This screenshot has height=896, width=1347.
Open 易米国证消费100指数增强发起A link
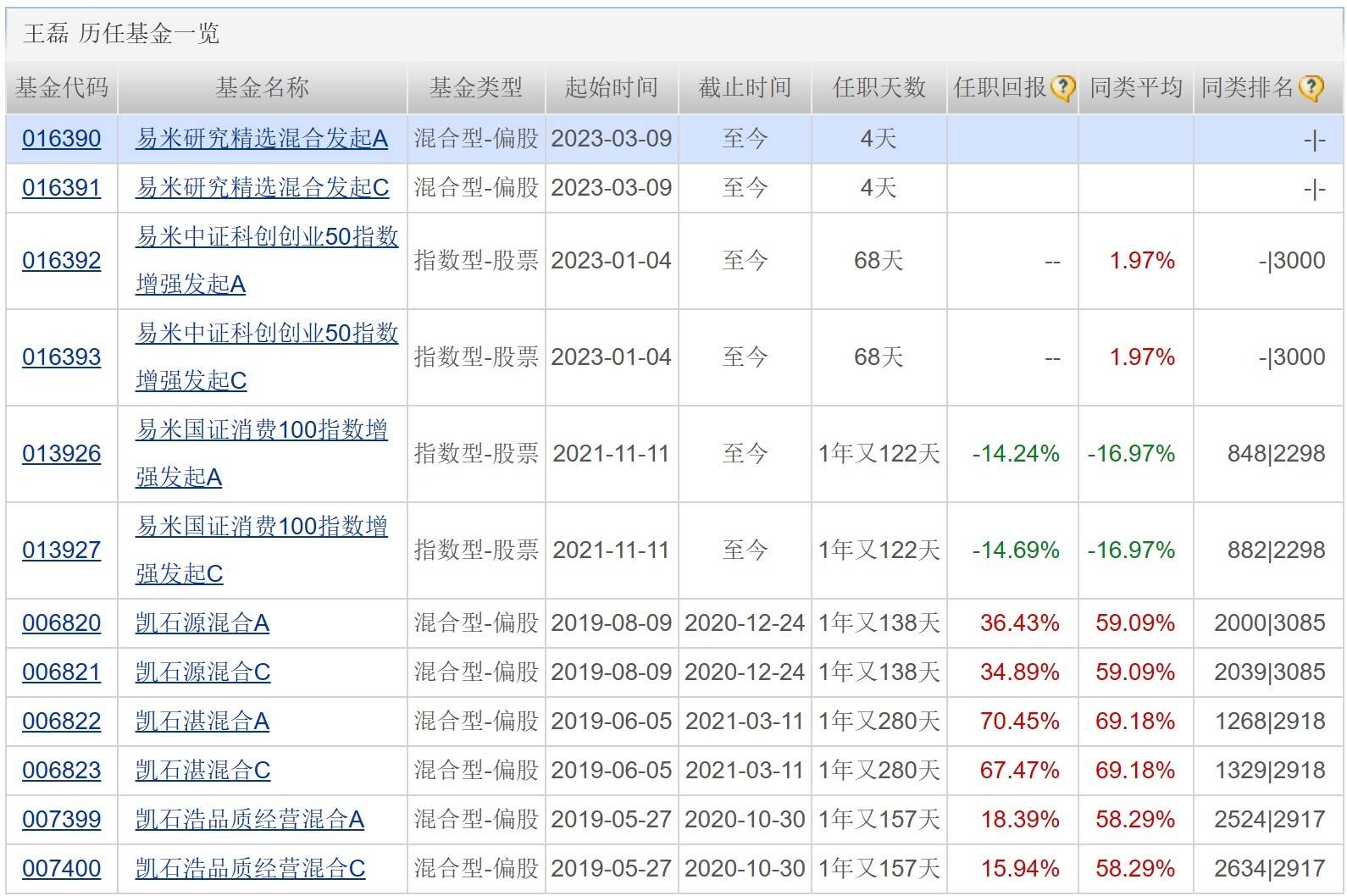coord(262,454)
